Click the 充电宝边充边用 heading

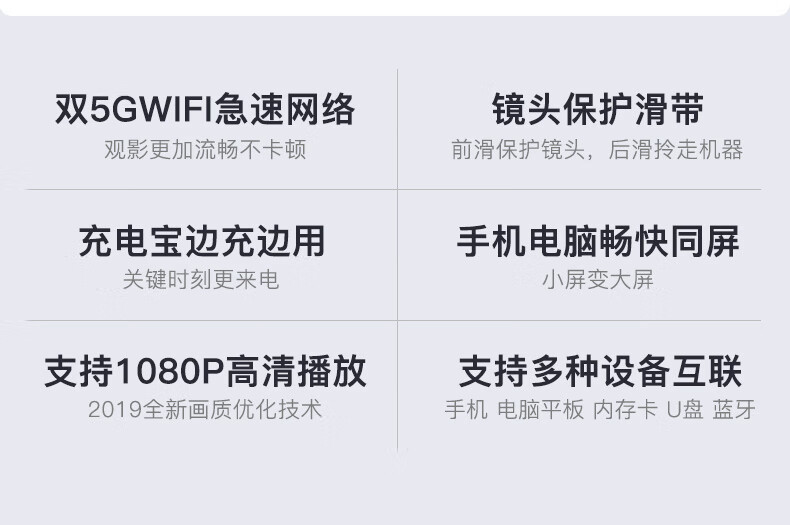click(x=202, y=241)
